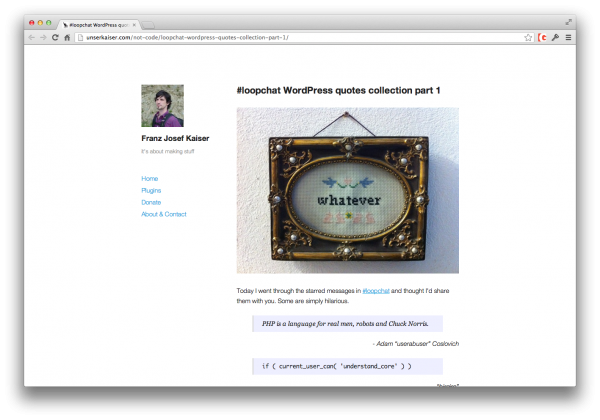Screen dimensions: 600x420
Task: Click the quote 'PHP is a language for real men'
Action: coord(345,324)
